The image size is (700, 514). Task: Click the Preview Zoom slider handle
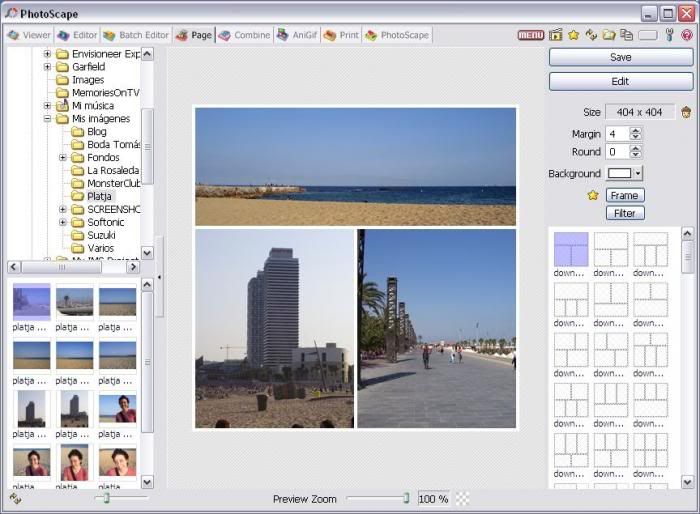(406, 498)
